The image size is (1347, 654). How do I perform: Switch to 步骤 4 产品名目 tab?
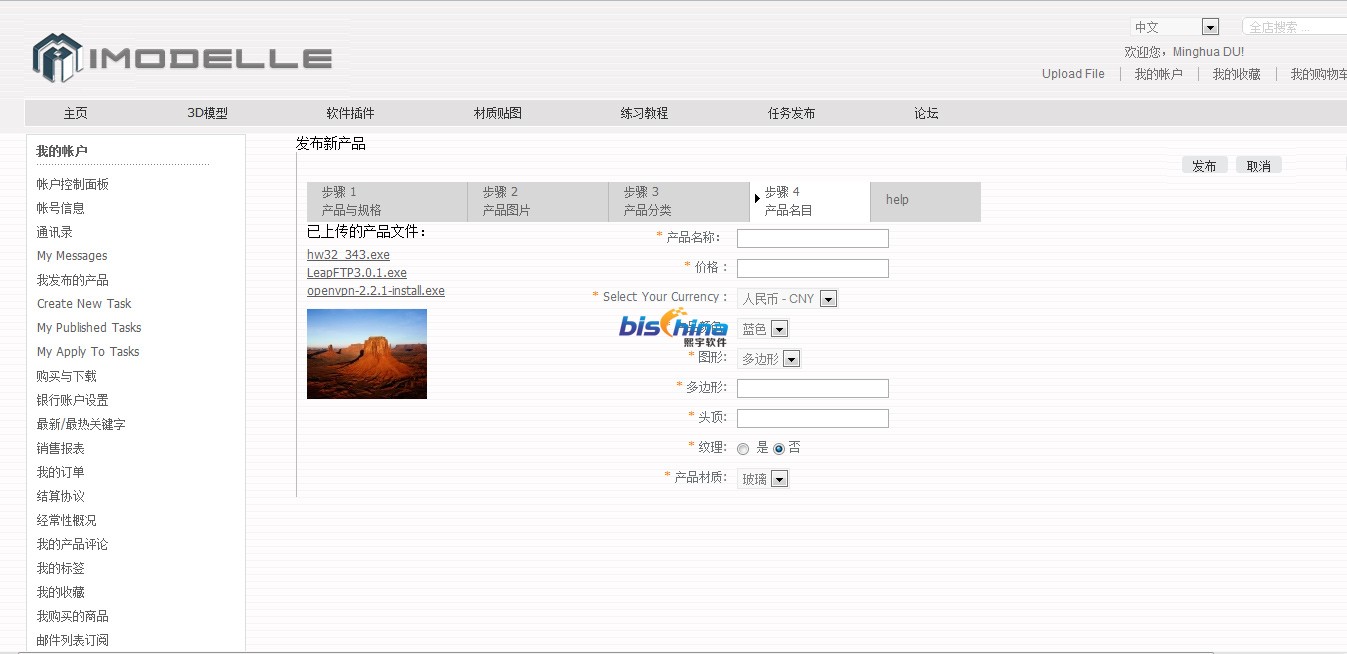[x=810, y=201]
